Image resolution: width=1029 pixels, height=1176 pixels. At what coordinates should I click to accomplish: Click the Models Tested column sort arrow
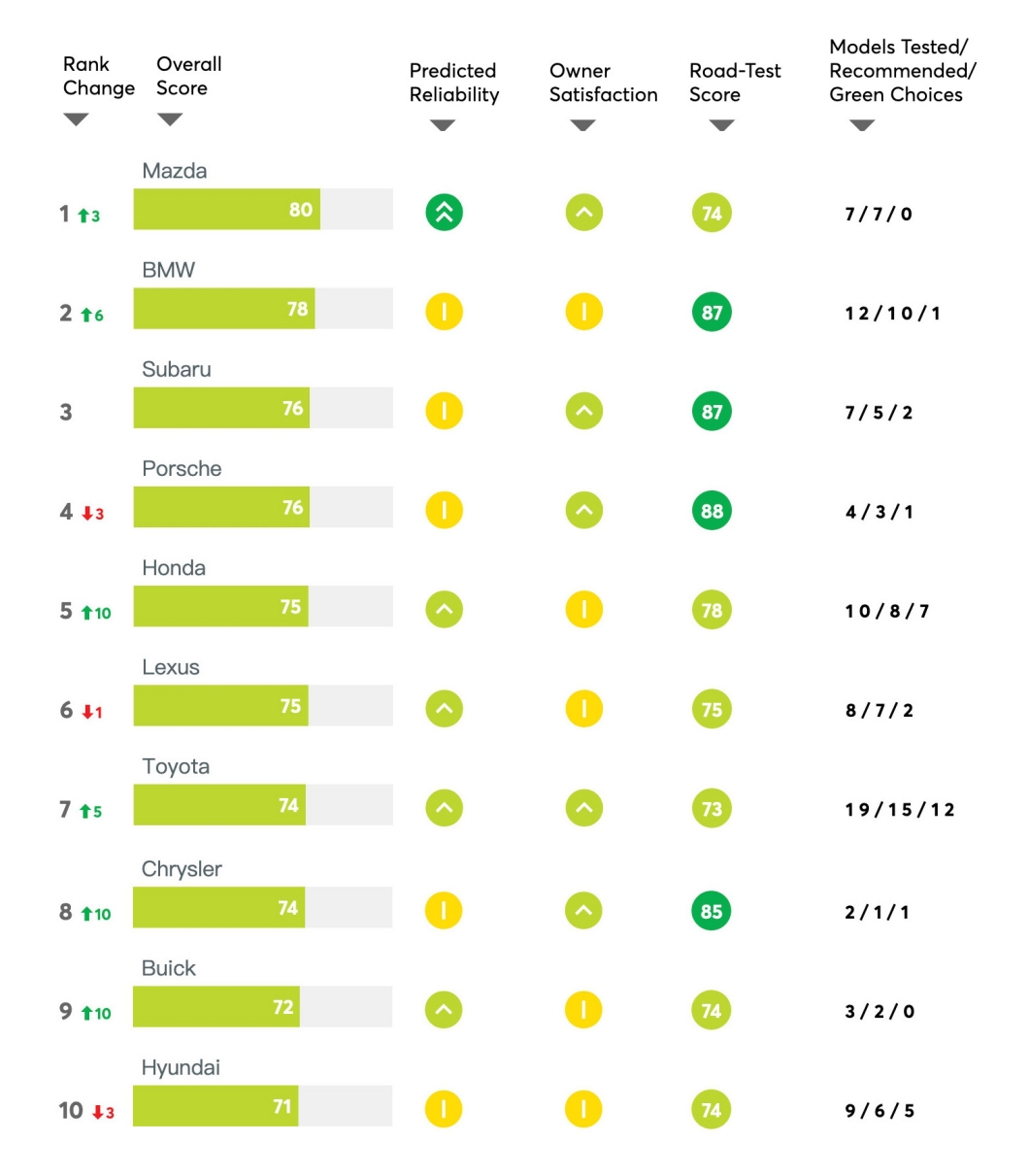click(862, 125)
